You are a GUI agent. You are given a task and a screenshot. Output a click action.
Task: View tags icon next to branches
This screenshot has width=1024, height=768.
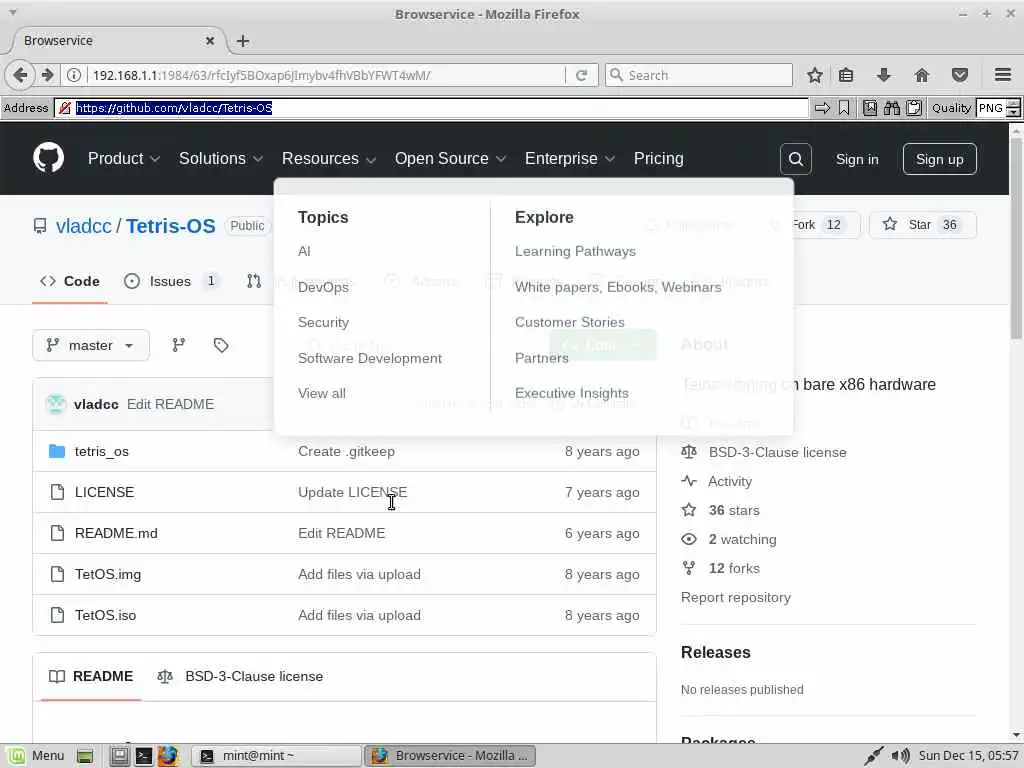coord(221,345)
